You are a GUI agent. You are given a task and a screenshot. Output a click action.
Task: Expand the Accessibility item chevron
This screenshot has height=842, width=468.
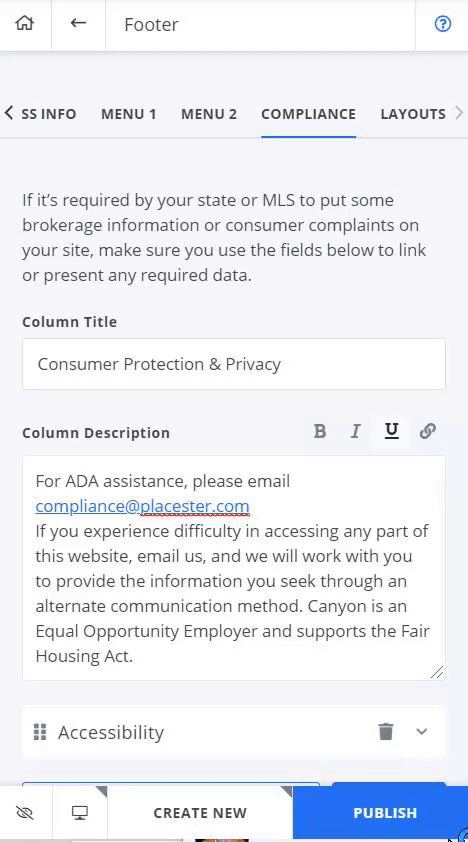[x=422, y=731]
